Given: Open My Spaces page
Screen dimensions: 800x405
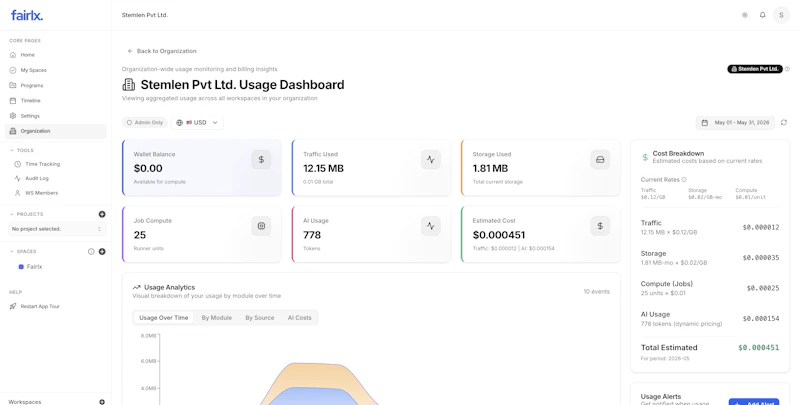Looking at the screenshot, I should 56,70.
